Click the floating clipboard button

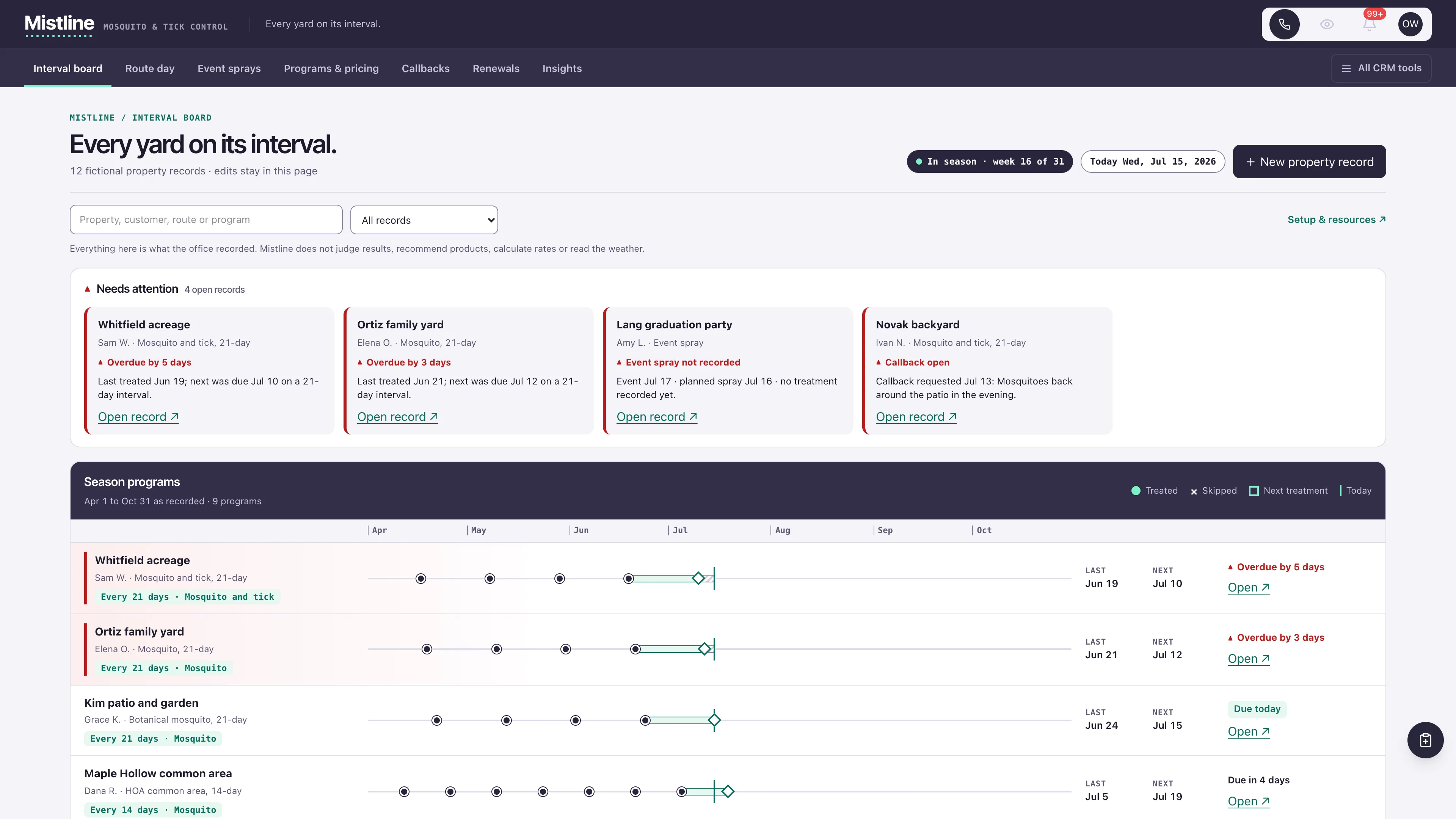click(x=1425, y=740)
